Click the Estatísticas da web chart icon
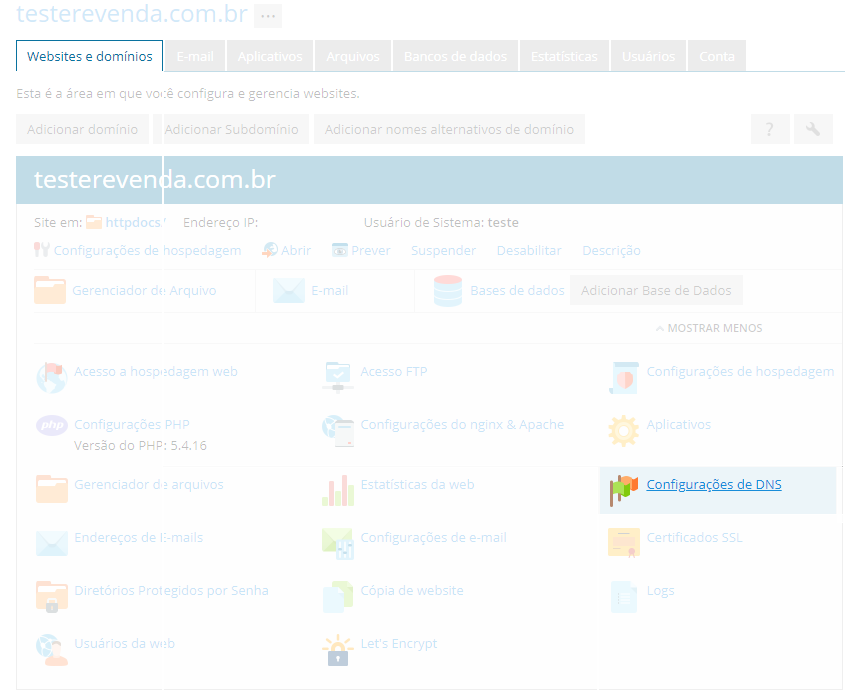The image size is (845, 693). (338, 490)
